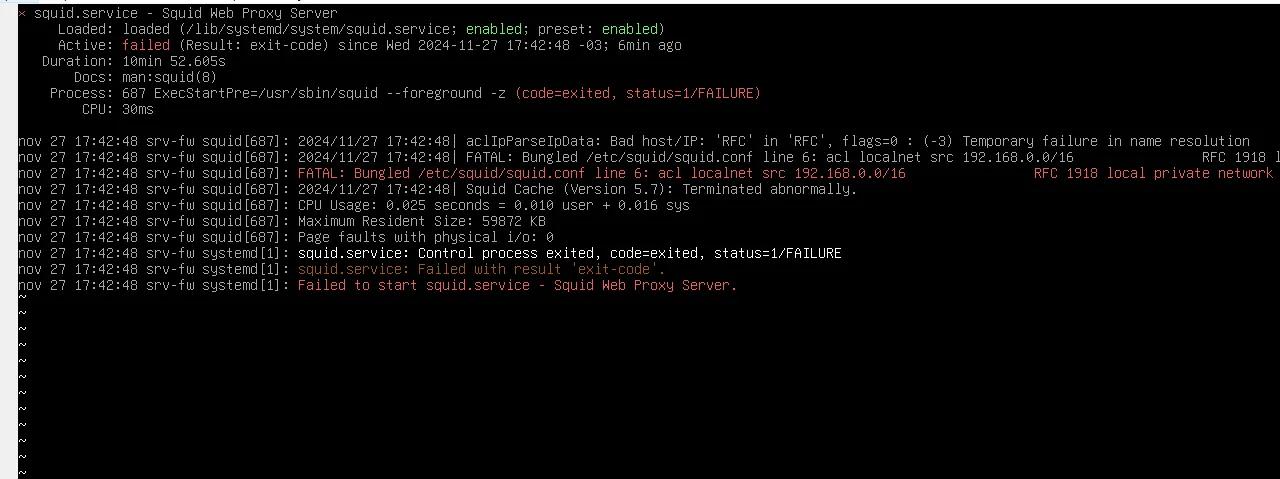Select the red "failed" word in Active line
This screenshot has height=479, width=1280.
point(146,45)
